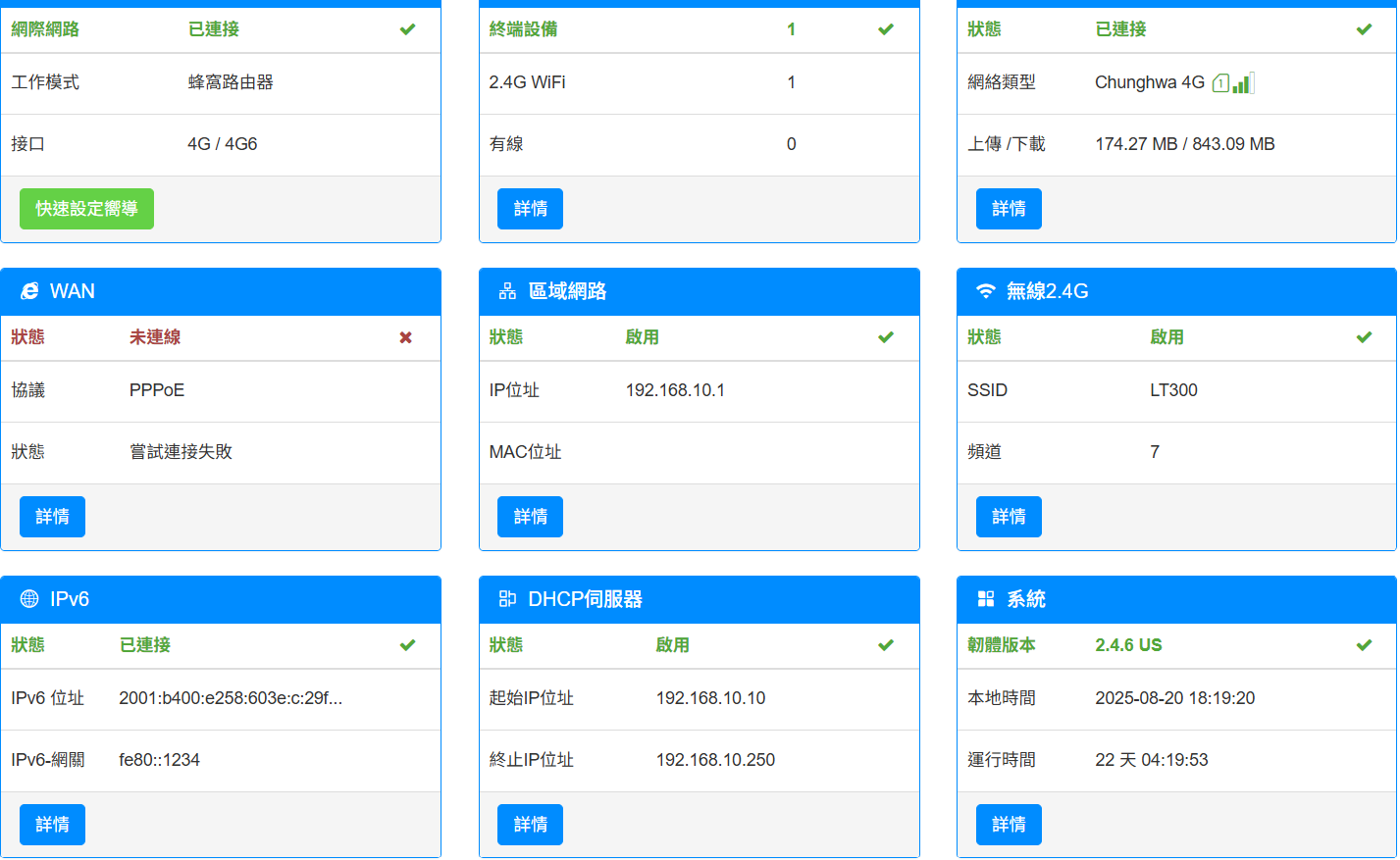Click the red X on WAN status
This screenshot has width=1400, height=860.
pos(405,337)
